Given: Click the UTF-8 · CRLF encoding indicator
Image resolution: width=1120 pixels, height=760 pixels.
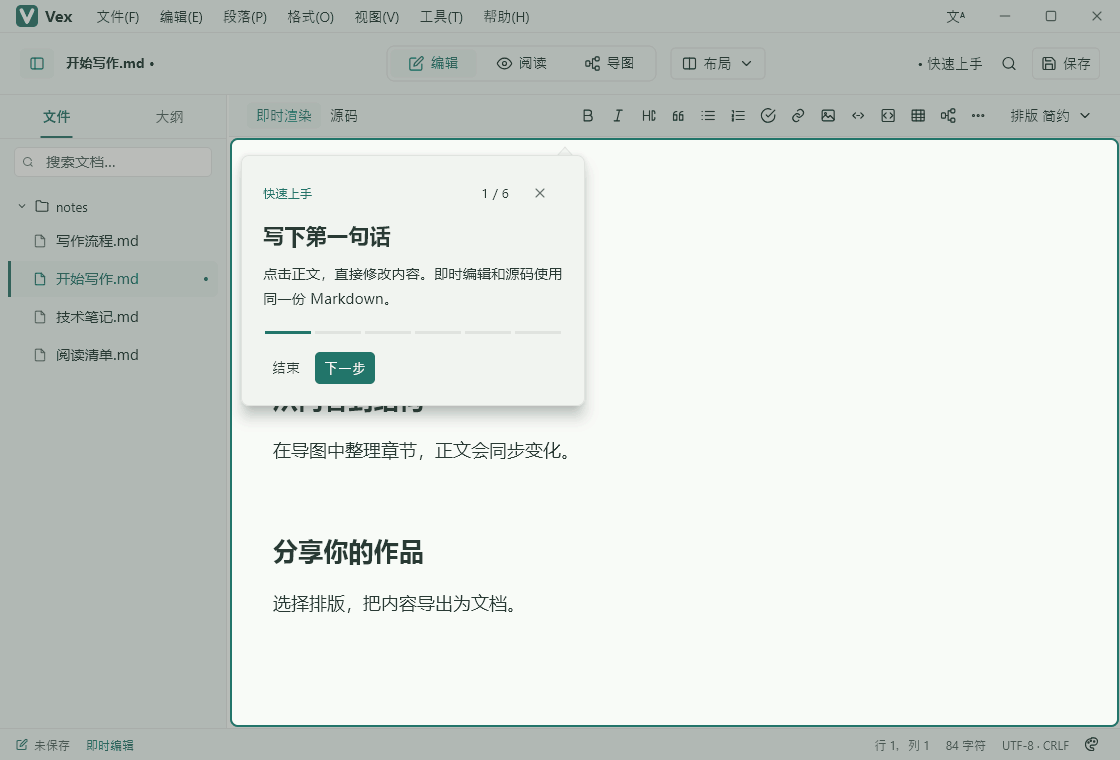Looking at the screenshot, I should point(1035,745).
